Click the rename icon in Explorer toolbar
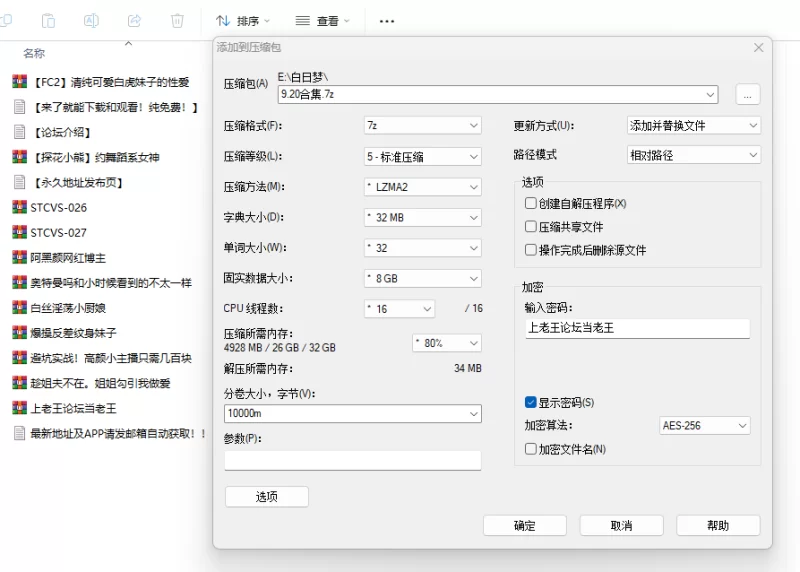This screenshot has height=572, width=800. 91,20
